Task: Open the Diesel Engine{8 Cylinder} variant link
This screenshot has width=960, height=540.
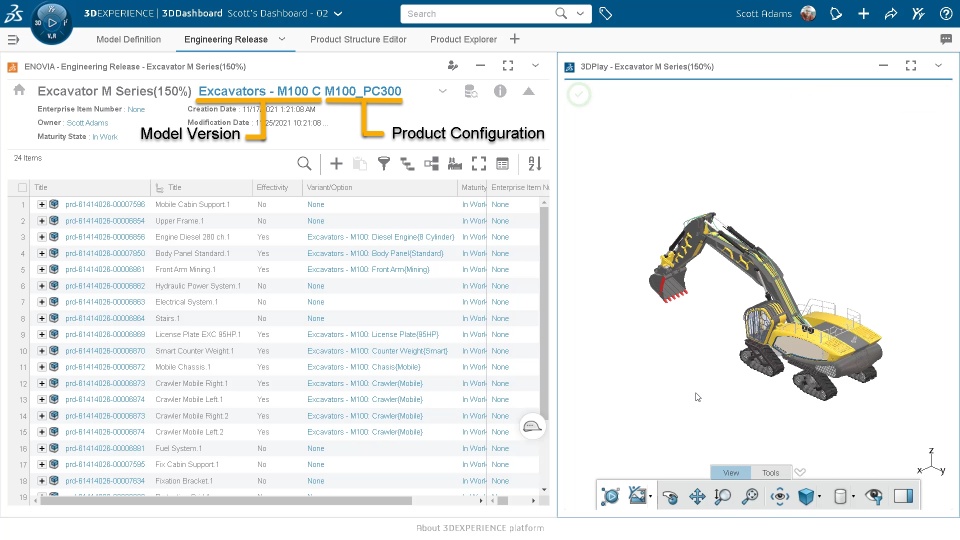Action: coord(381,237)
